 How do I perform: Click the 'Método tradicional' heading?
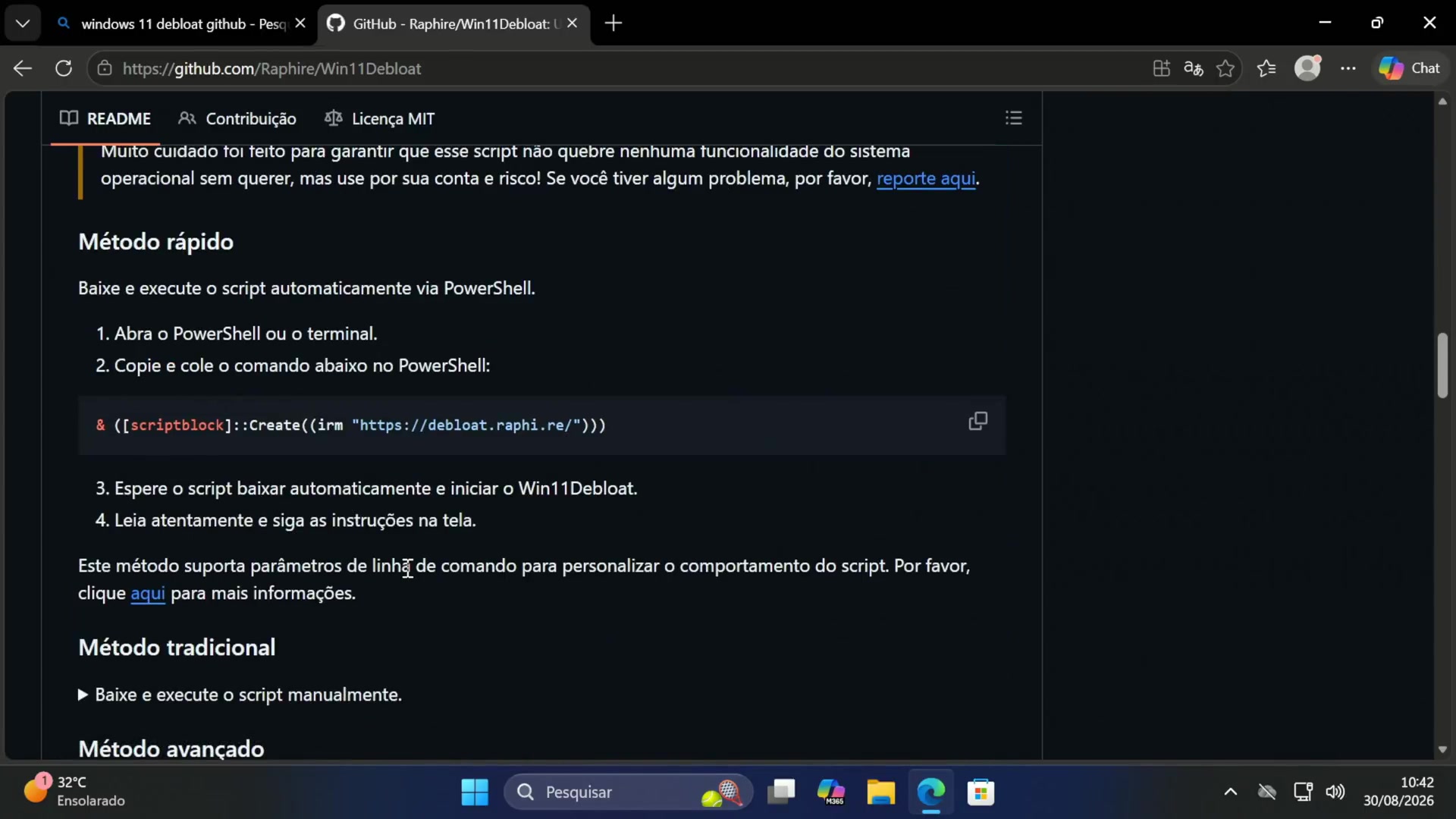click(x=177, y=648)
